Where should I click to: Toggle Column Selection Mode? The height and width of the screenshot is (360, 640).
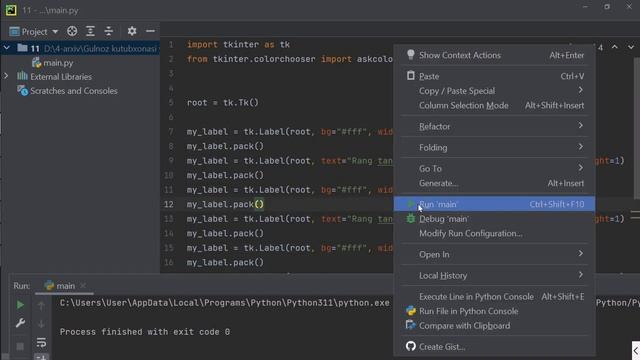click(494, 105)
